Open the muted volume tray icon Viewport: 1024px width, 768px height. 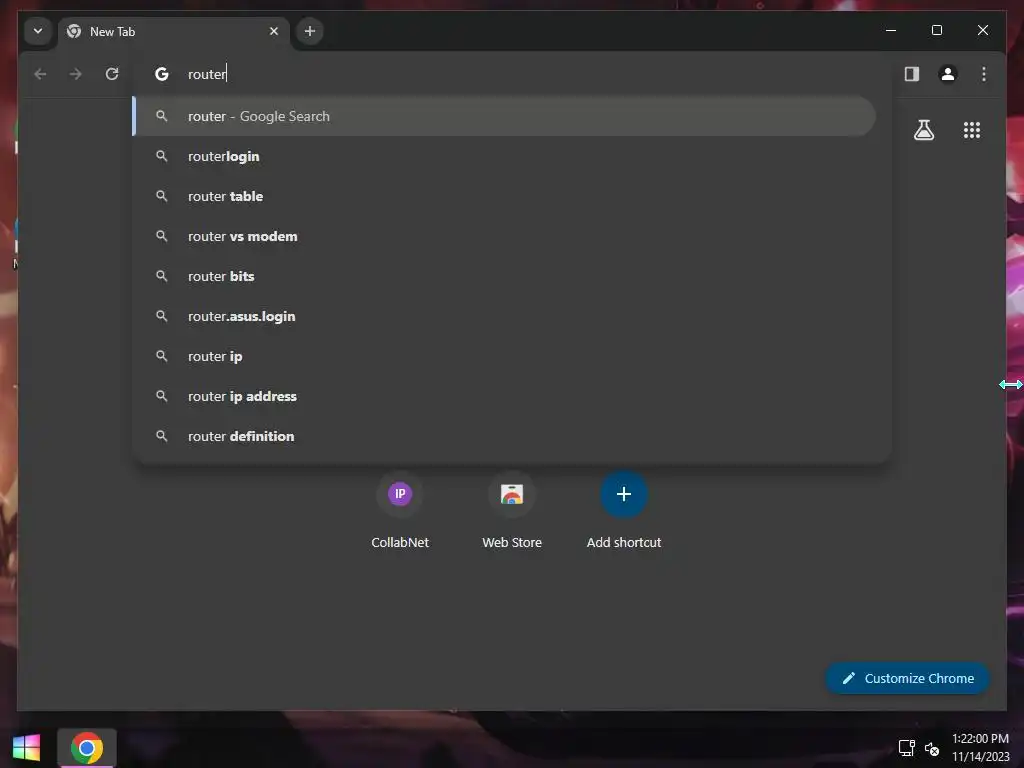tap(932, 748)
